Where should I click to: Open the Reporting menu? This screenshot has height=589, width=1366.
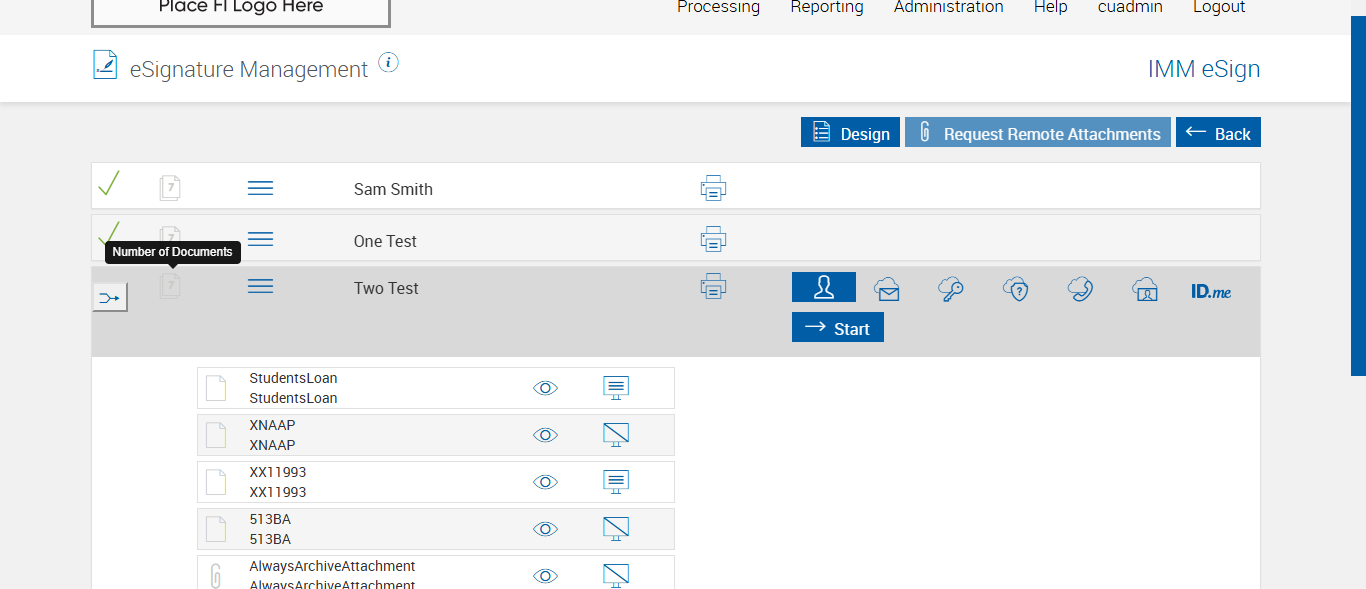[x=827, y=8]
